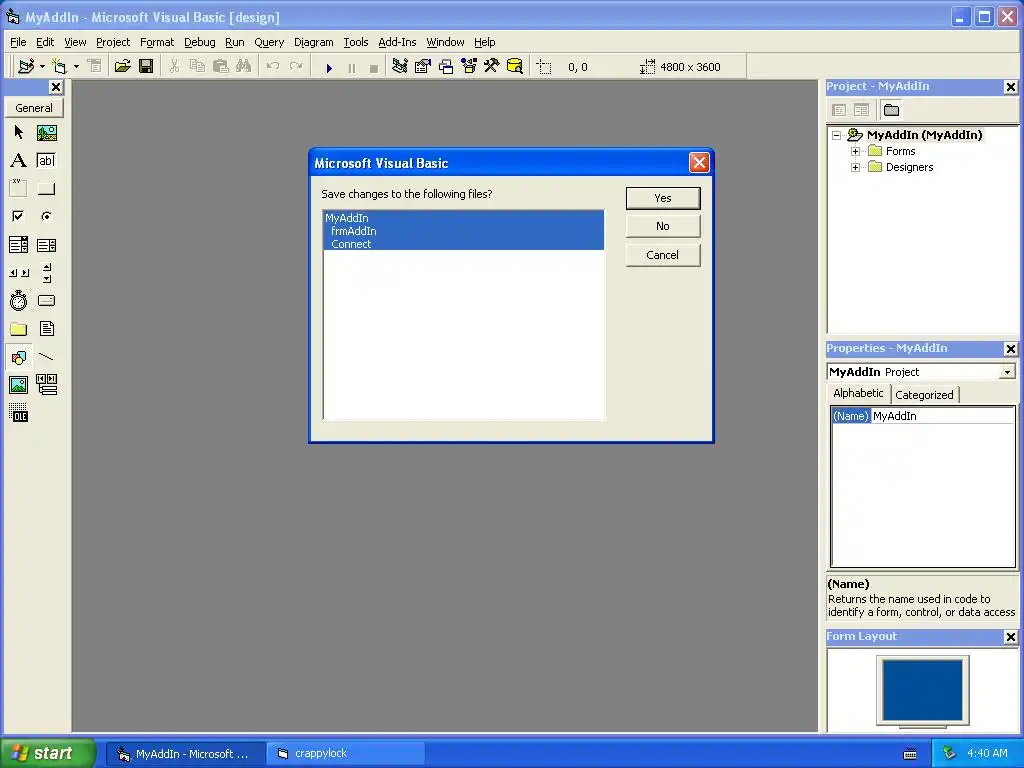Select the Timer control tool
The width and height of the screenshot is (1024, 768).
point(18,300)
